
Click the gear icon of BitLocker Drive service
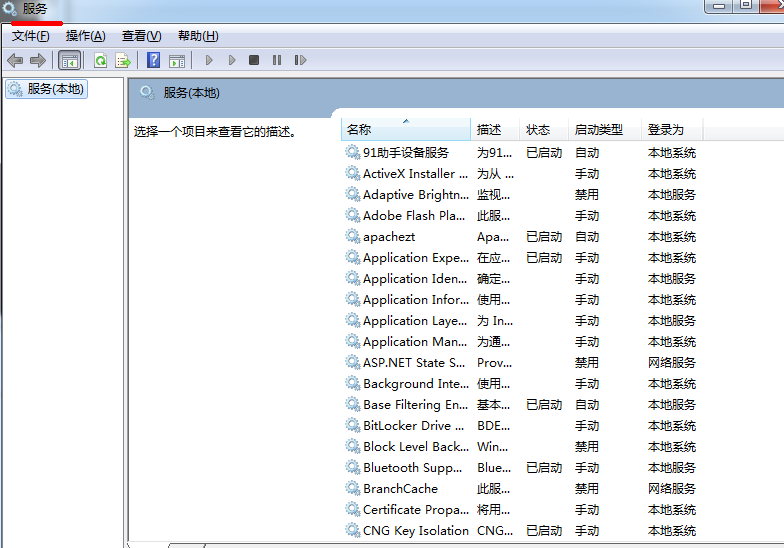(x=352, y=425)
